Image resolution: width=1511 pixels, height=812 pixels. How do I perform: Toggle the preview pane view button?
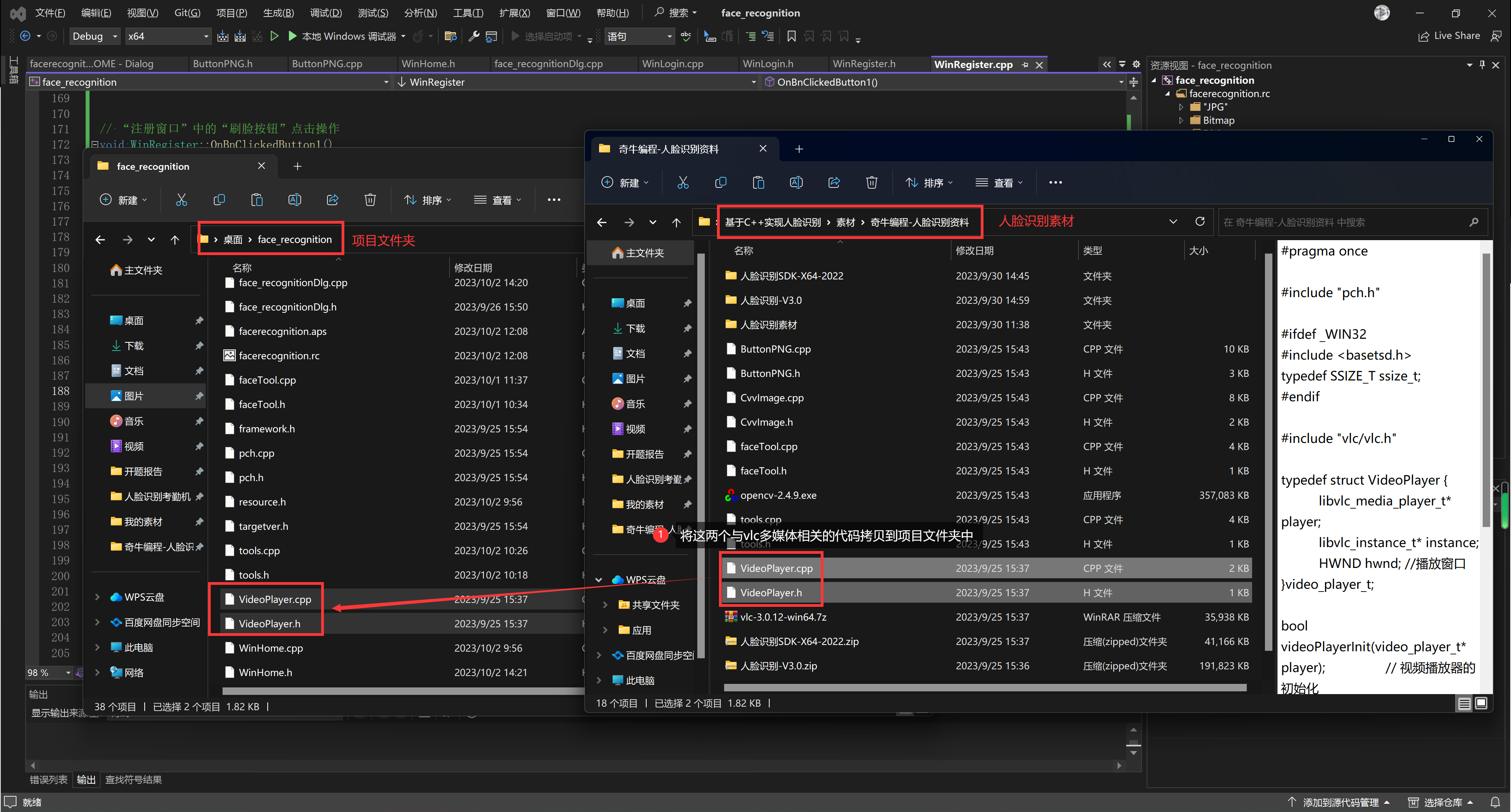[1481, 703]
